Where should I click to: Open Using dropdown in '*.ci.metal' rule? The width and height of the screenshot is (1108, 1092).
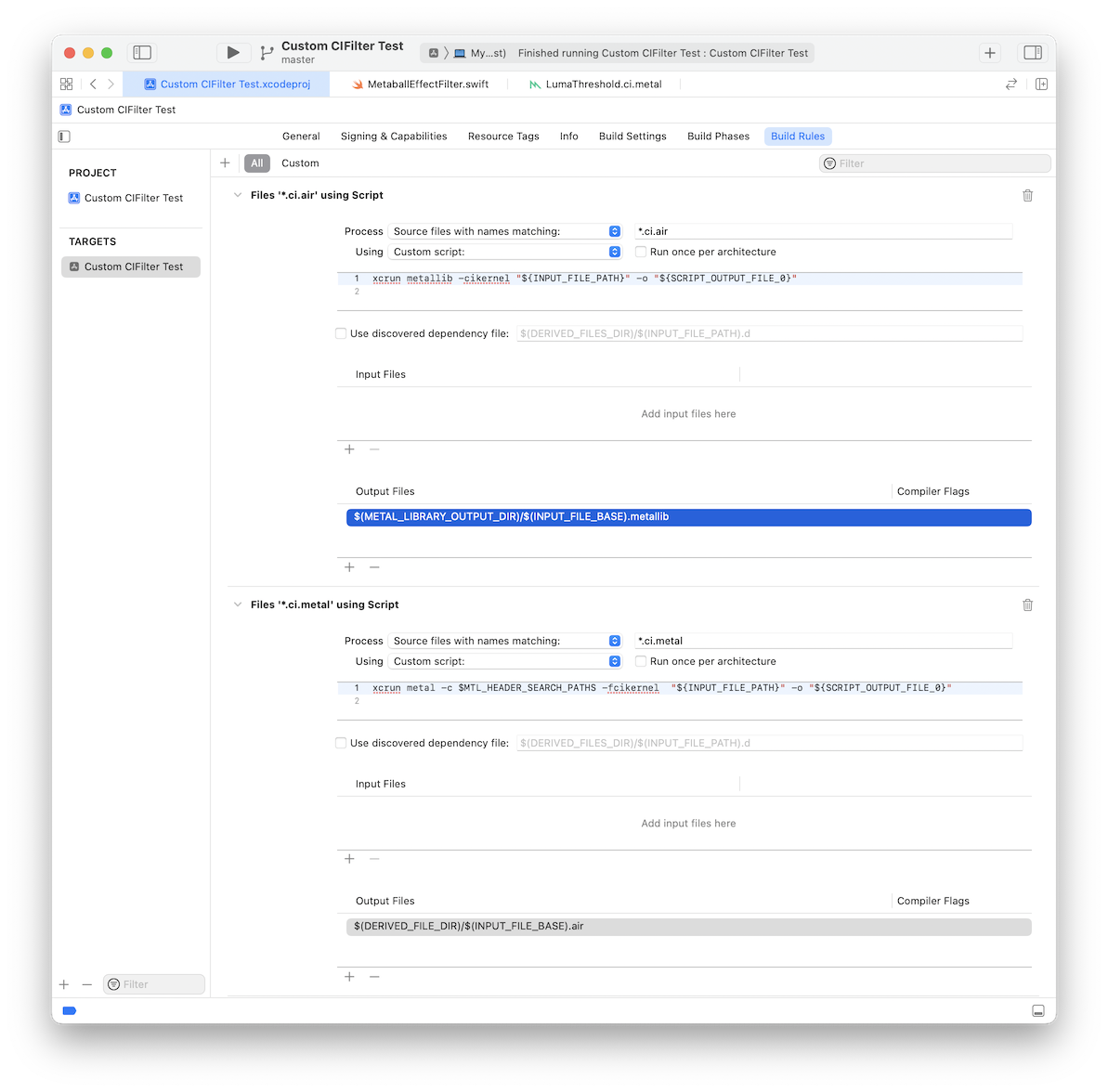click(x=504, y=661)
